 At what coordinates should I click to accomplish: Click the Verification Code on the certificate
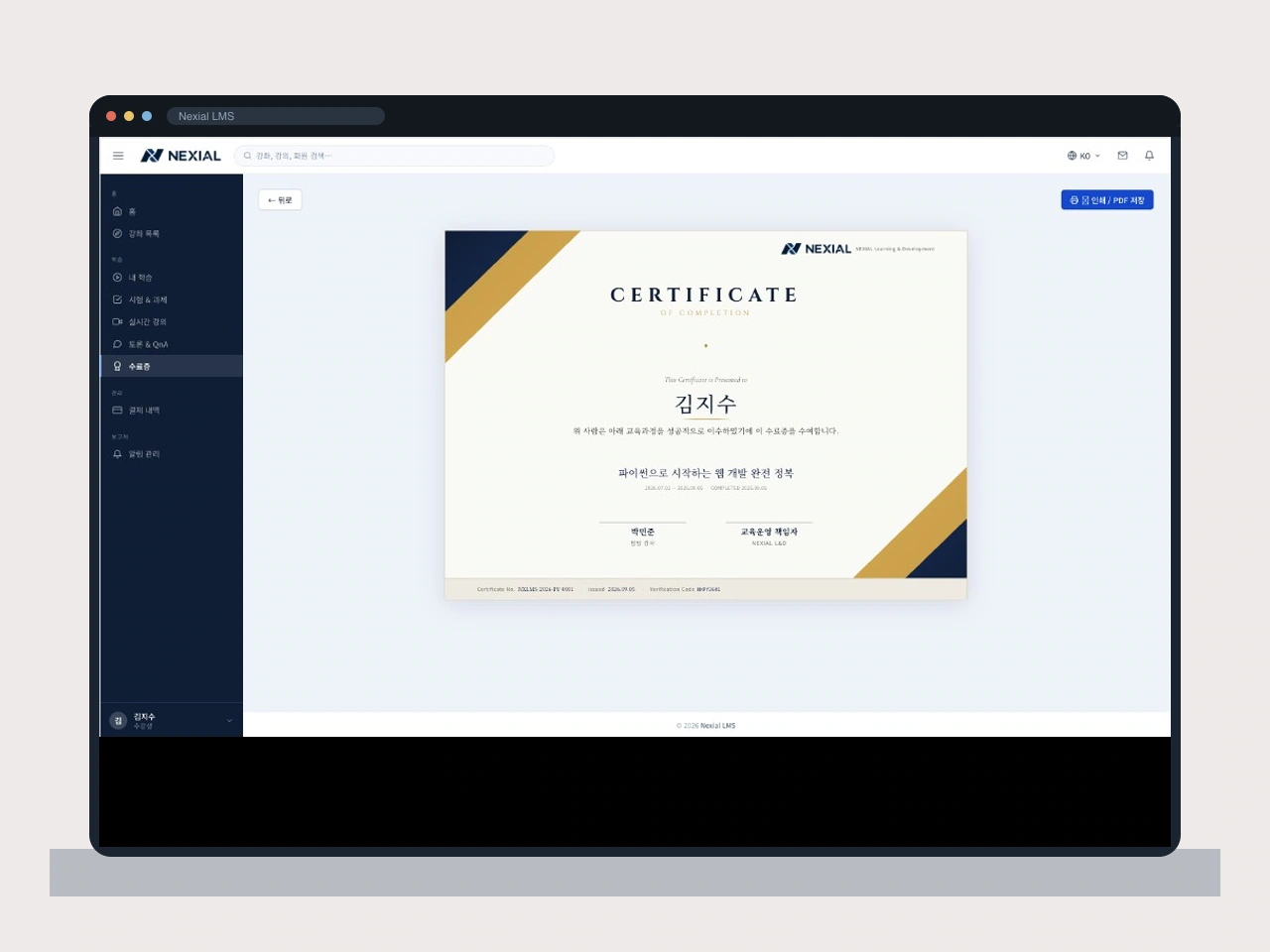708,589
